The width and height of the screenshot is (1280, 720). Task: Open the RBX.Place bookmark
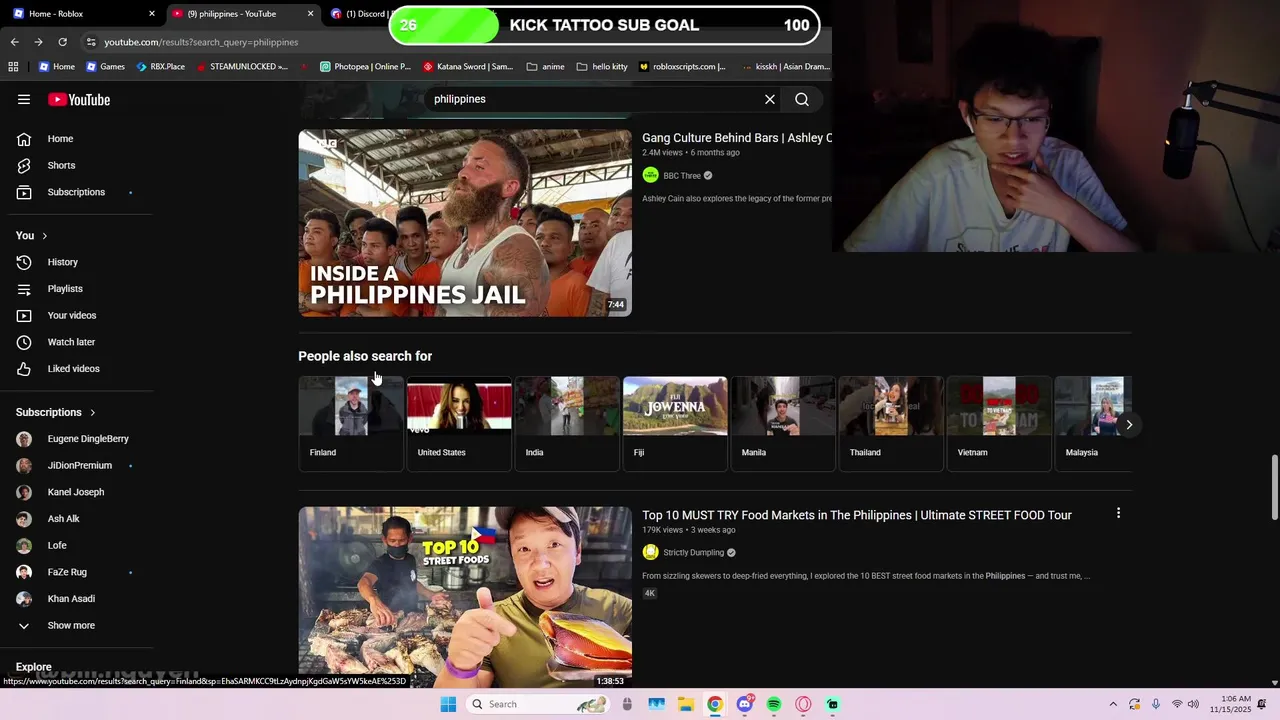tap(160, 67)
